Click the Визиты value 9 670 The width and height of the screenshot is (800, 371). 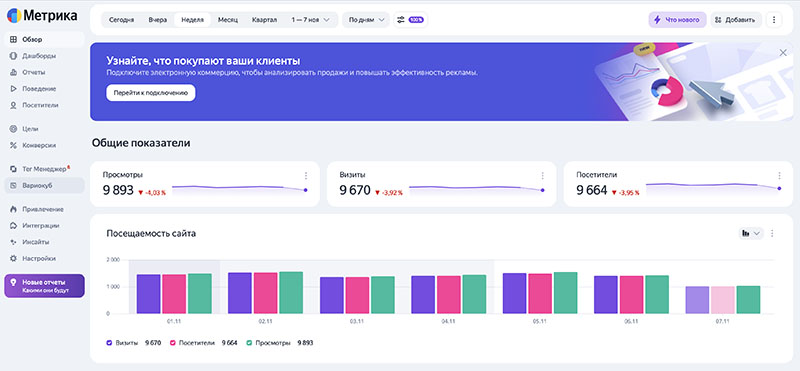(x=355, y=191)
